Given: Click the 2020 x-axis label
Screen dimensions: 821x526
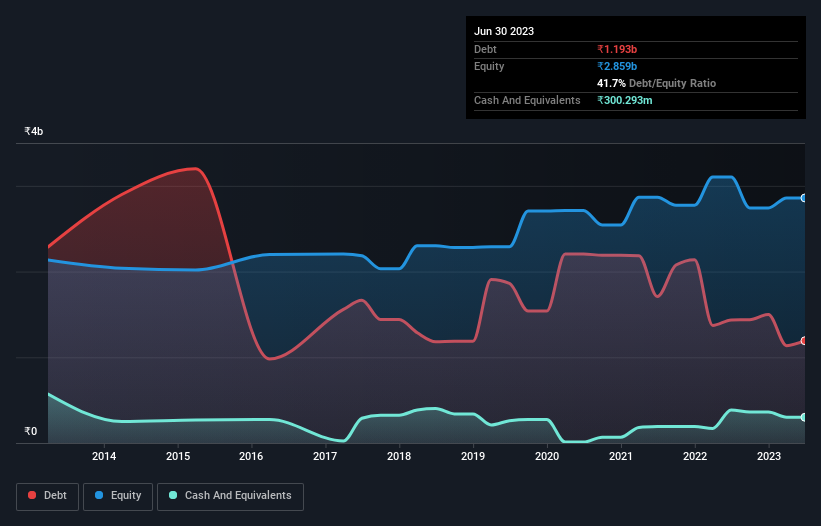Looking at the screenshot, I should pyautogui.click(x=547, y=456).
